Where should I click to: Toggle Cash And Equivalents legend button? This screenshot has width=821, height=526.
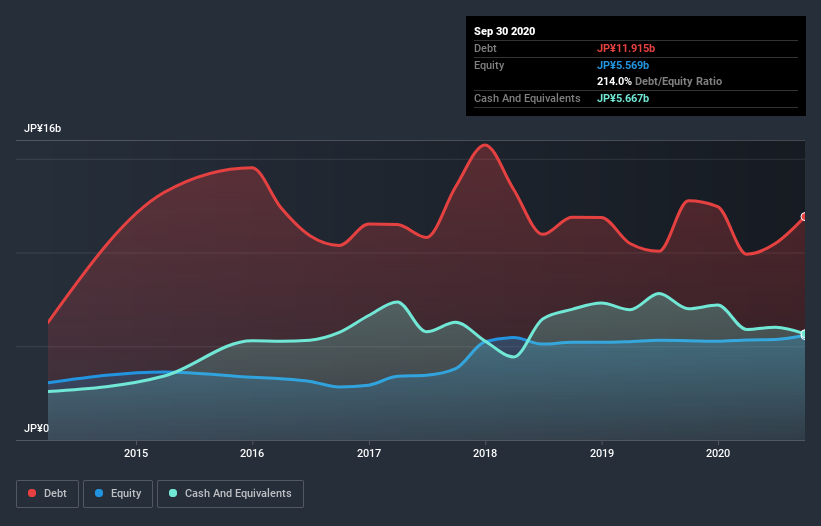pos(230,494)
